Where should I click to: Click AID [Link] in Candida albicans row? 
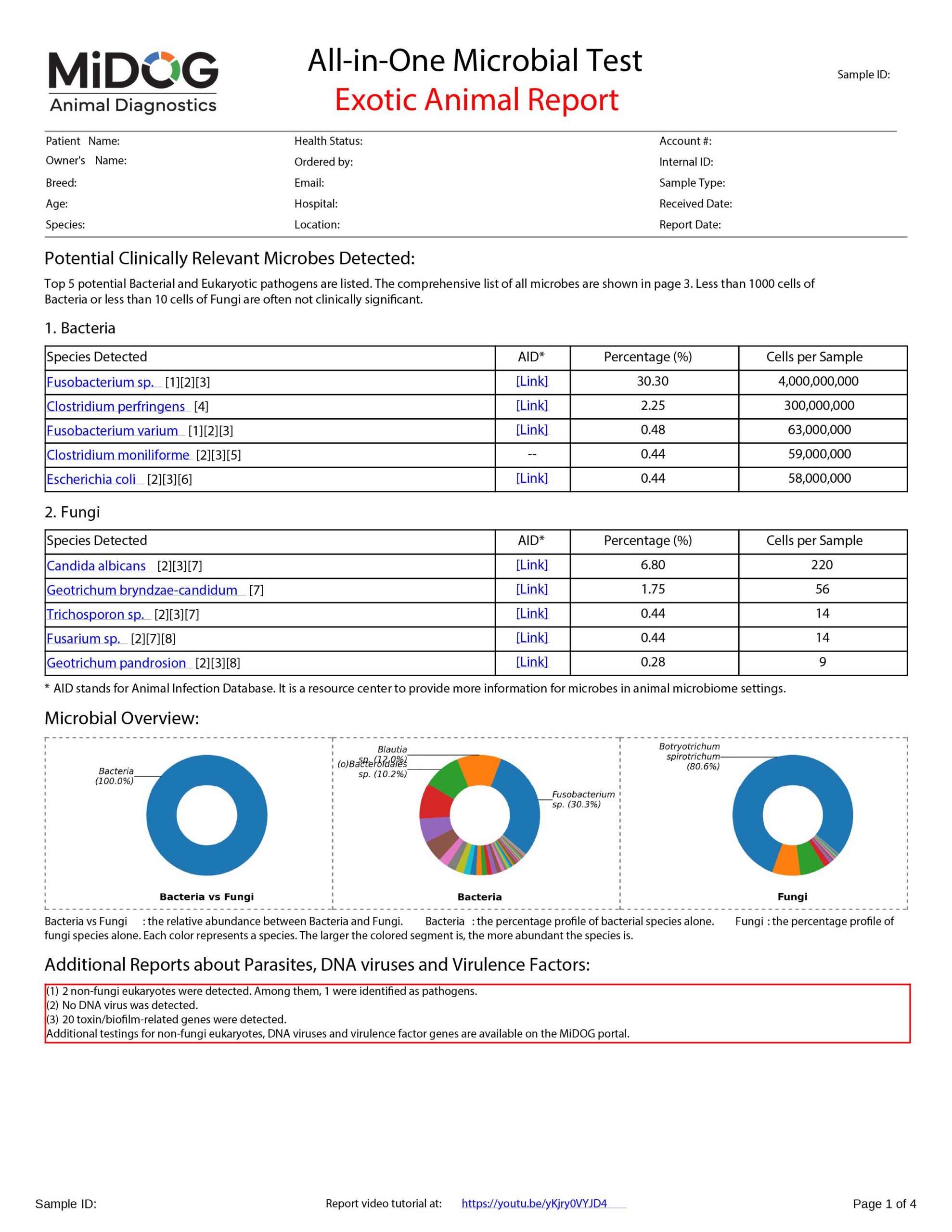pos(531,565)
